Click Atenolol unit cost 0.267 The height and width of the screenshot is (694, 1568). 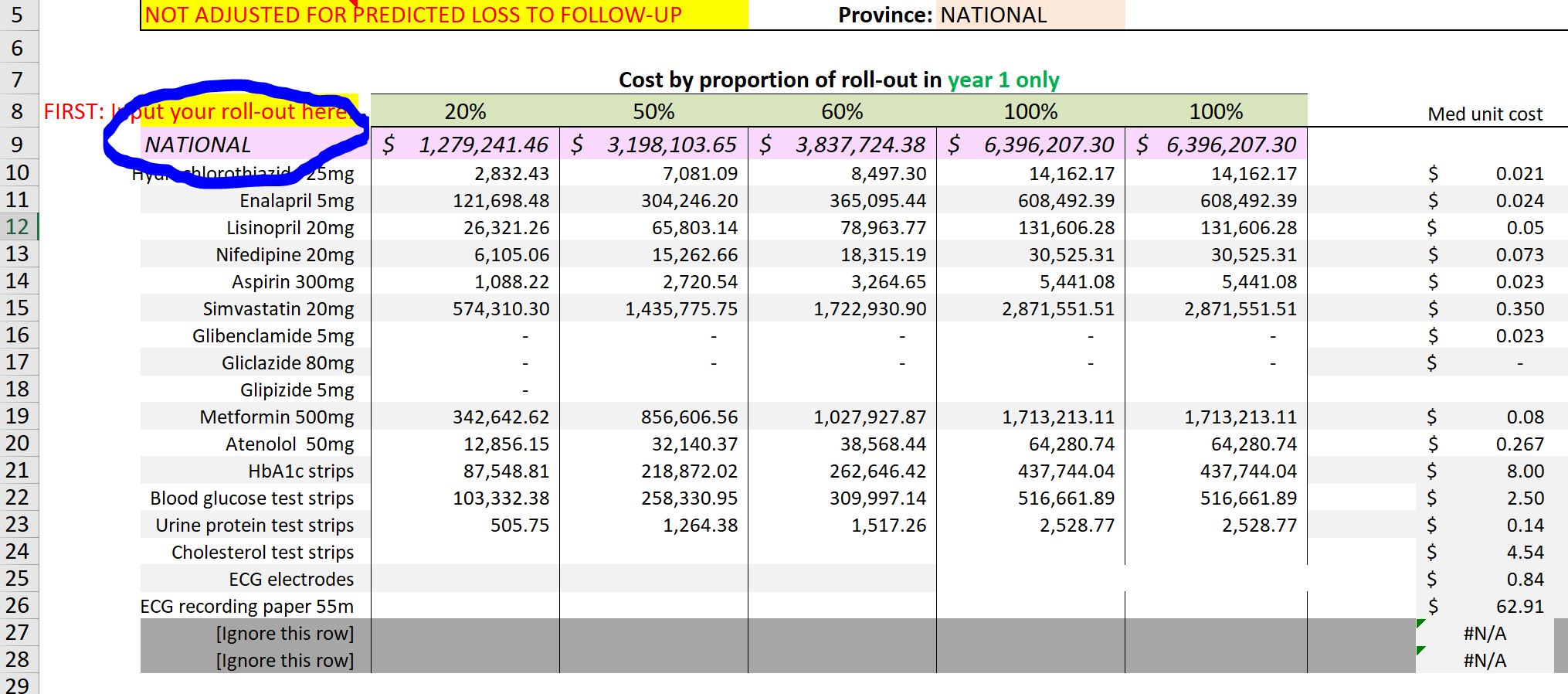(1519, 444)
